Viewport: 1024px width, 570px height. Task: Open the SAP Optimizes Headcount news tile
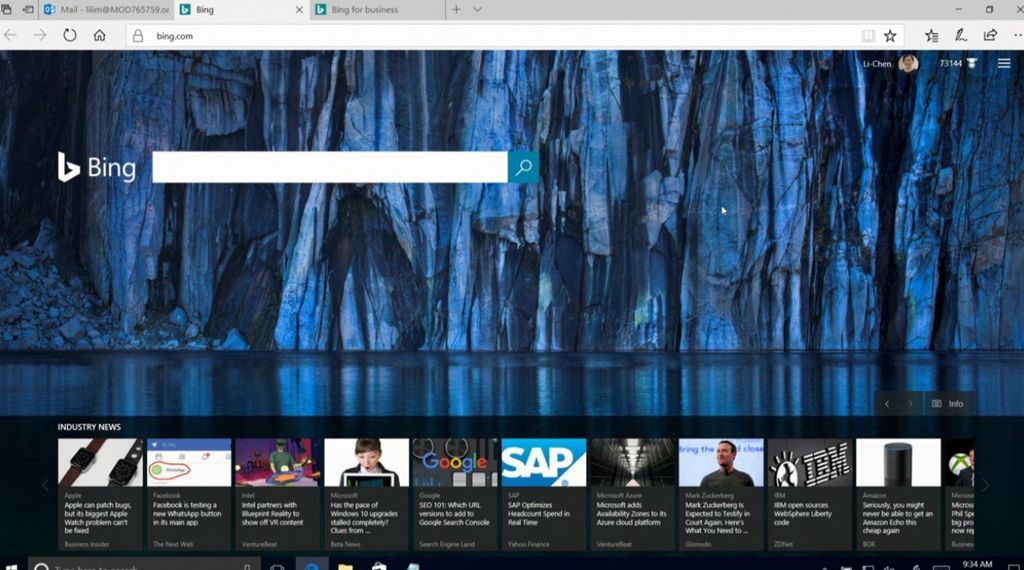543,493
